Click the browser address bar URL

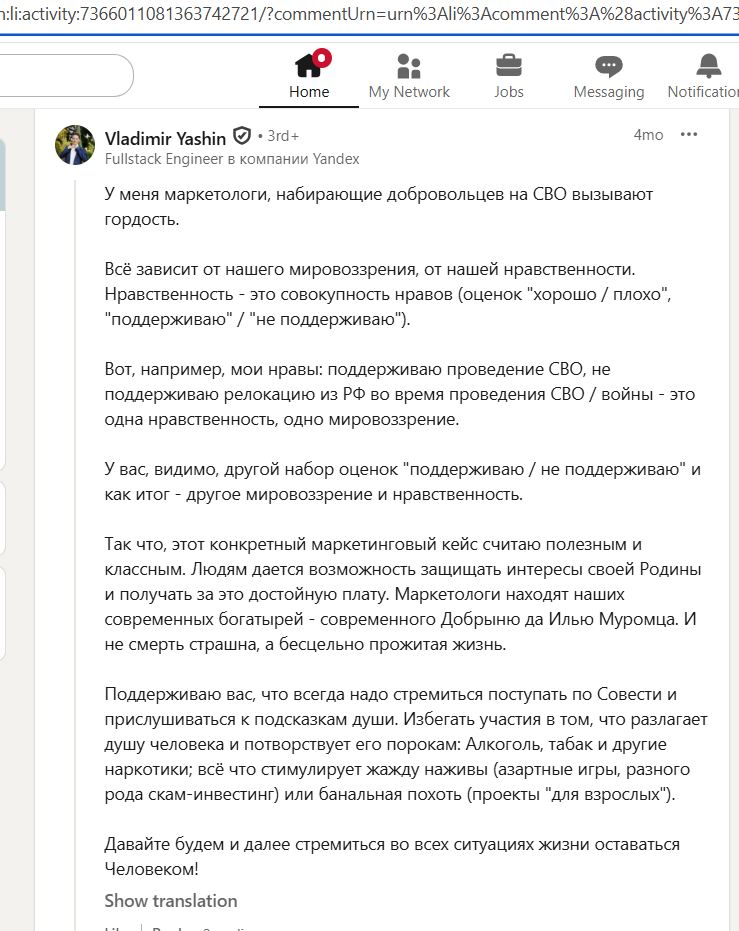pos(369,17)
